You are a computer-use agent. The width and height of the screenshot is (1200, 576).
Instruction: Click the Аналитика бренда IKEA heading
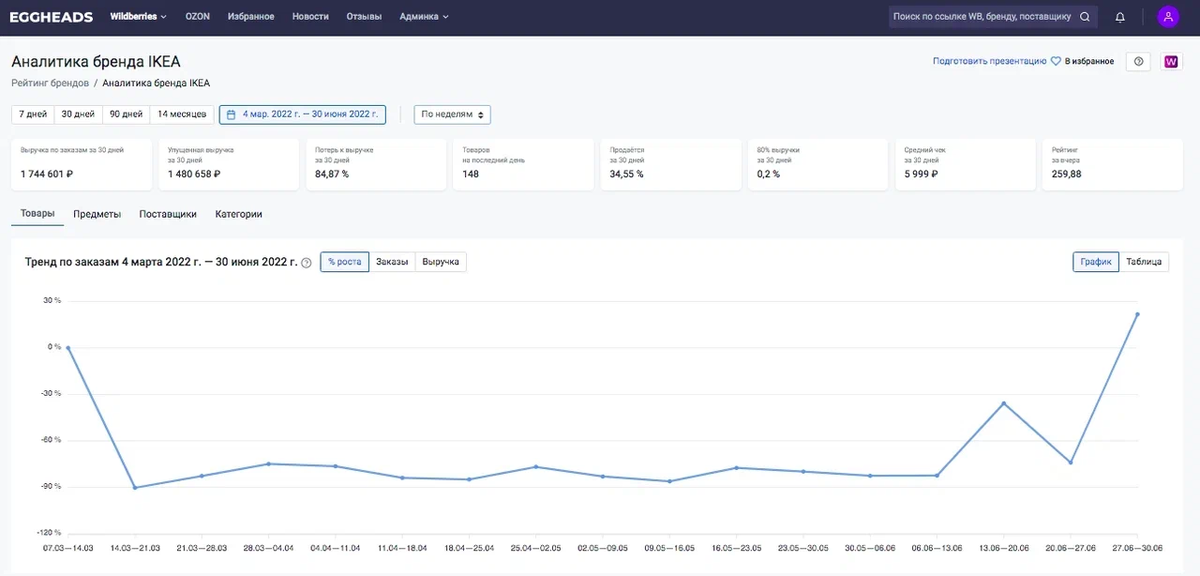click(96, 61)
